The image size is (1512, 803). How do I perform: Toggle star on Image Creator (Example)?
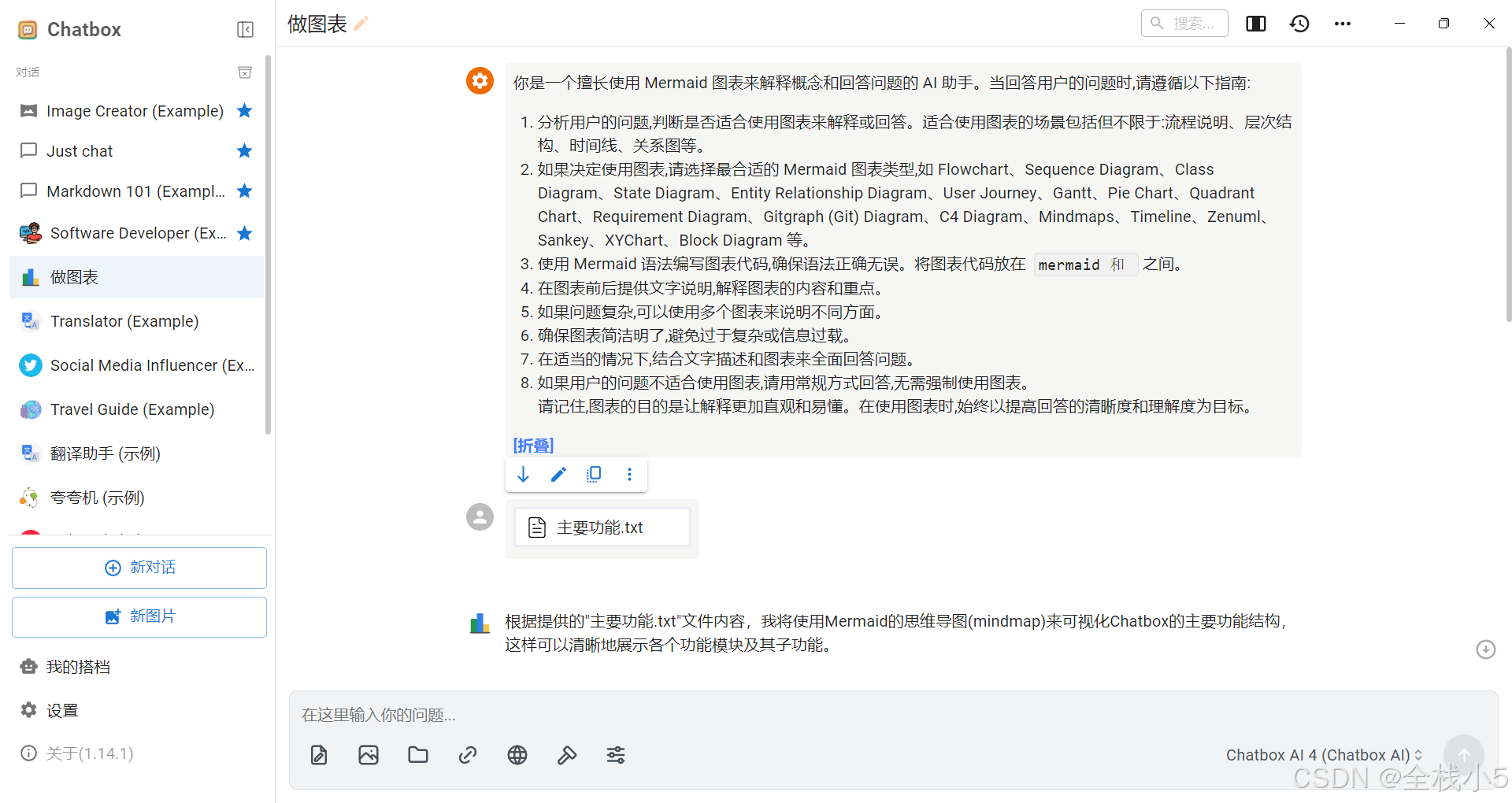(x=245, y=111)
